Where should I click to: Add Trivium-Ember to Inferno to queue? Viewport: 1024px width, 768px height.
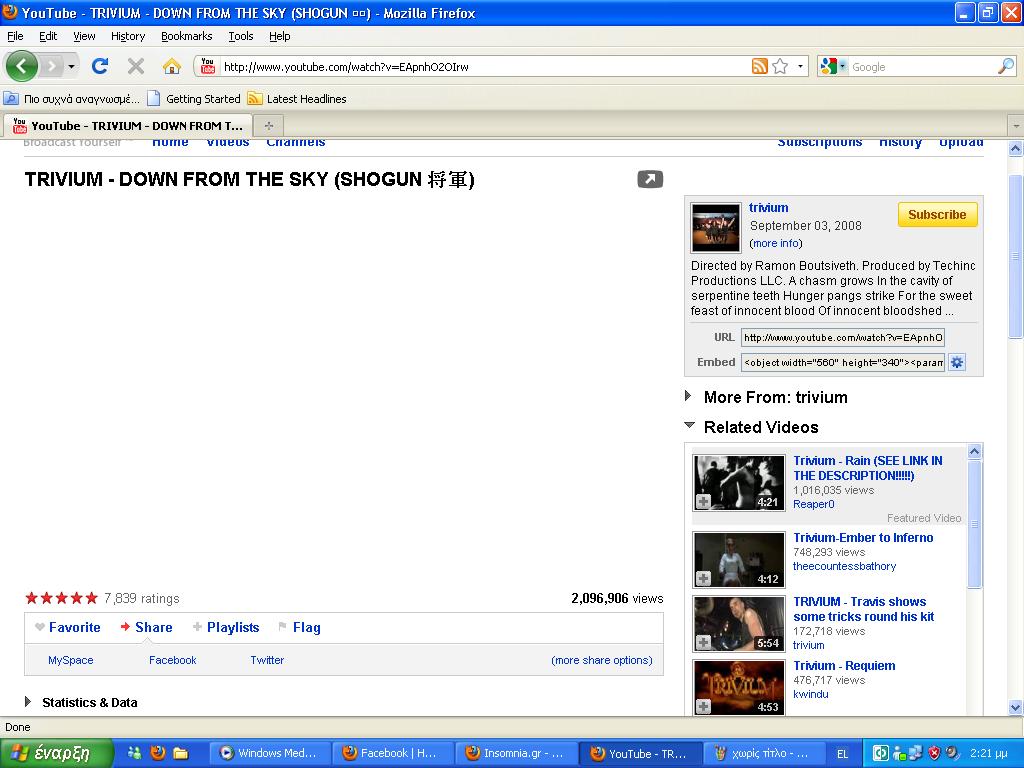tap(703, 579)
